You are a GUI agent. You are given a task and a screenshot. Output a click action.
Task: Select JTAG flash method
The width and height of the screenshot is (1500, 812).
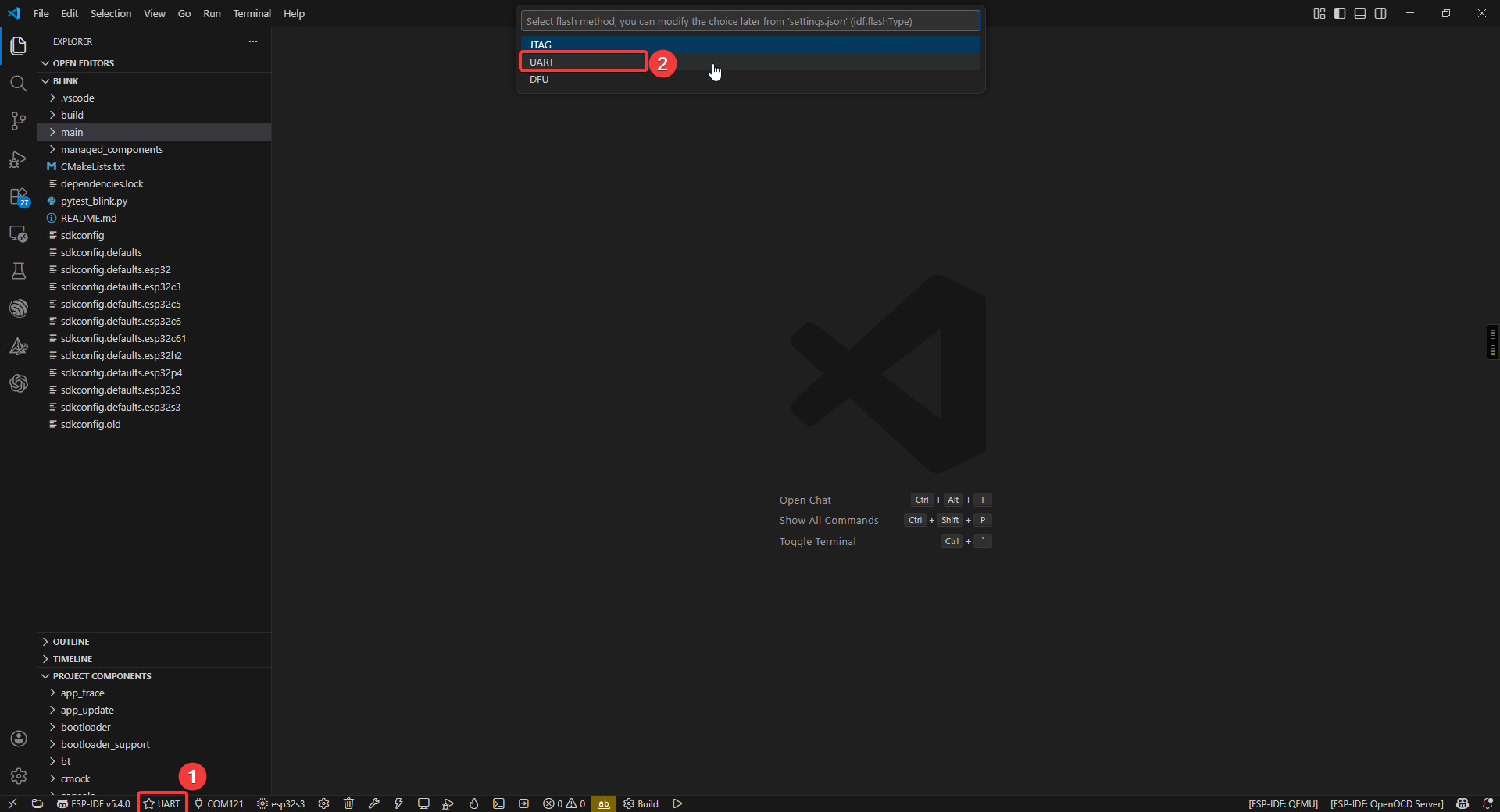click(750, 45)
